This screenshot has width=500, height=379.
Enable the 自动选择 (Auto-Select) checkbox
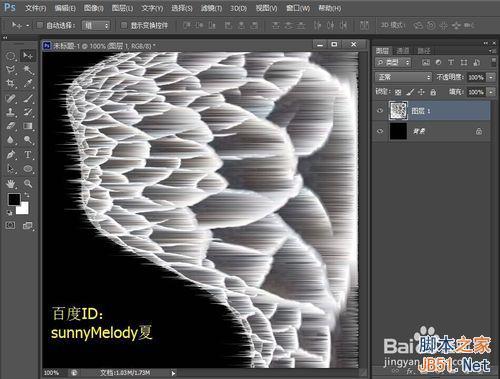coord(40,25)
